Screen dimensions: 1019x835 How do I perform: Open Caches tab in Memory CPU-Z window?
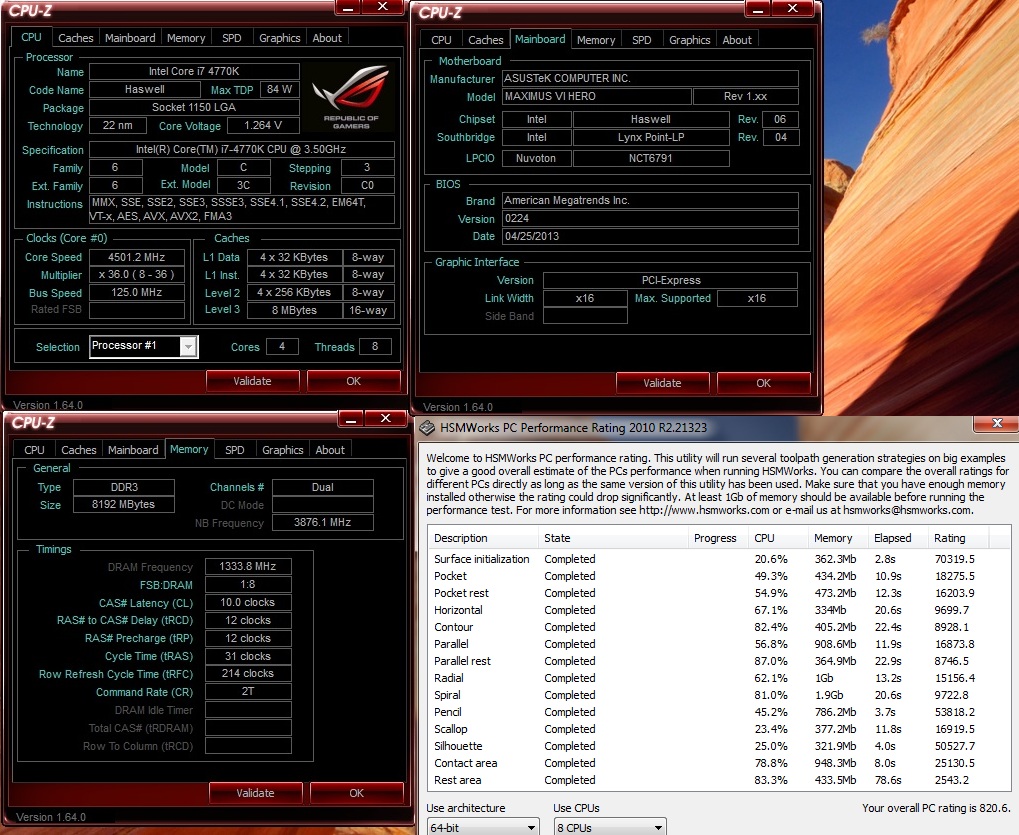click(79, 450)
